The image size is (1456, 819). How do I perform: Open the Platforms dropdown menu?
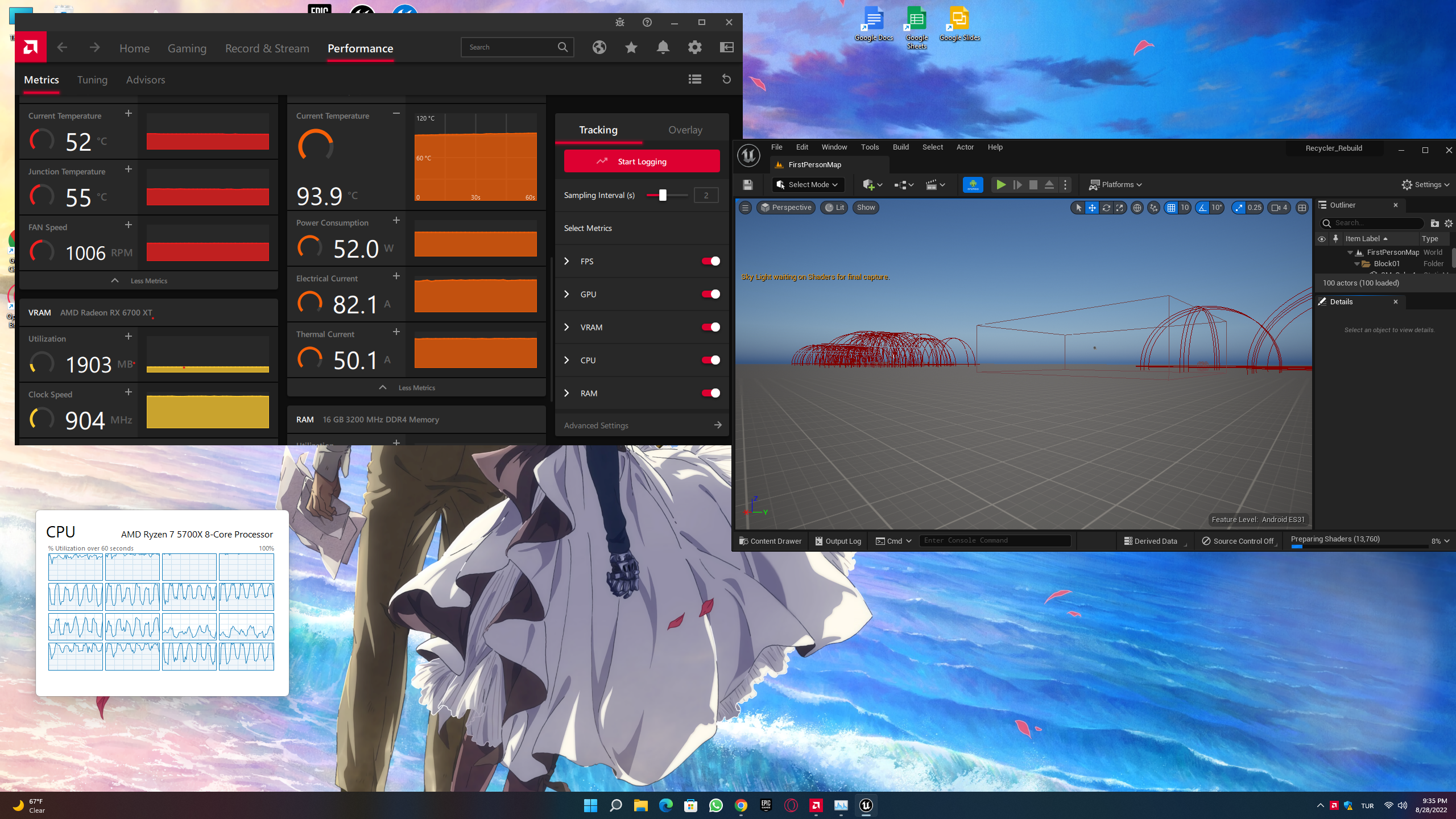(1115, 185)
